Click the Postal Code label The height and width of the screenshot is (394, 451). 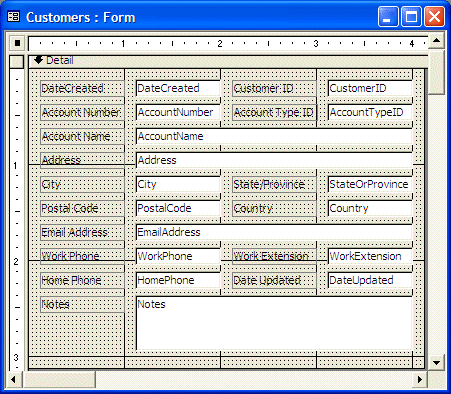click(82, 208)
